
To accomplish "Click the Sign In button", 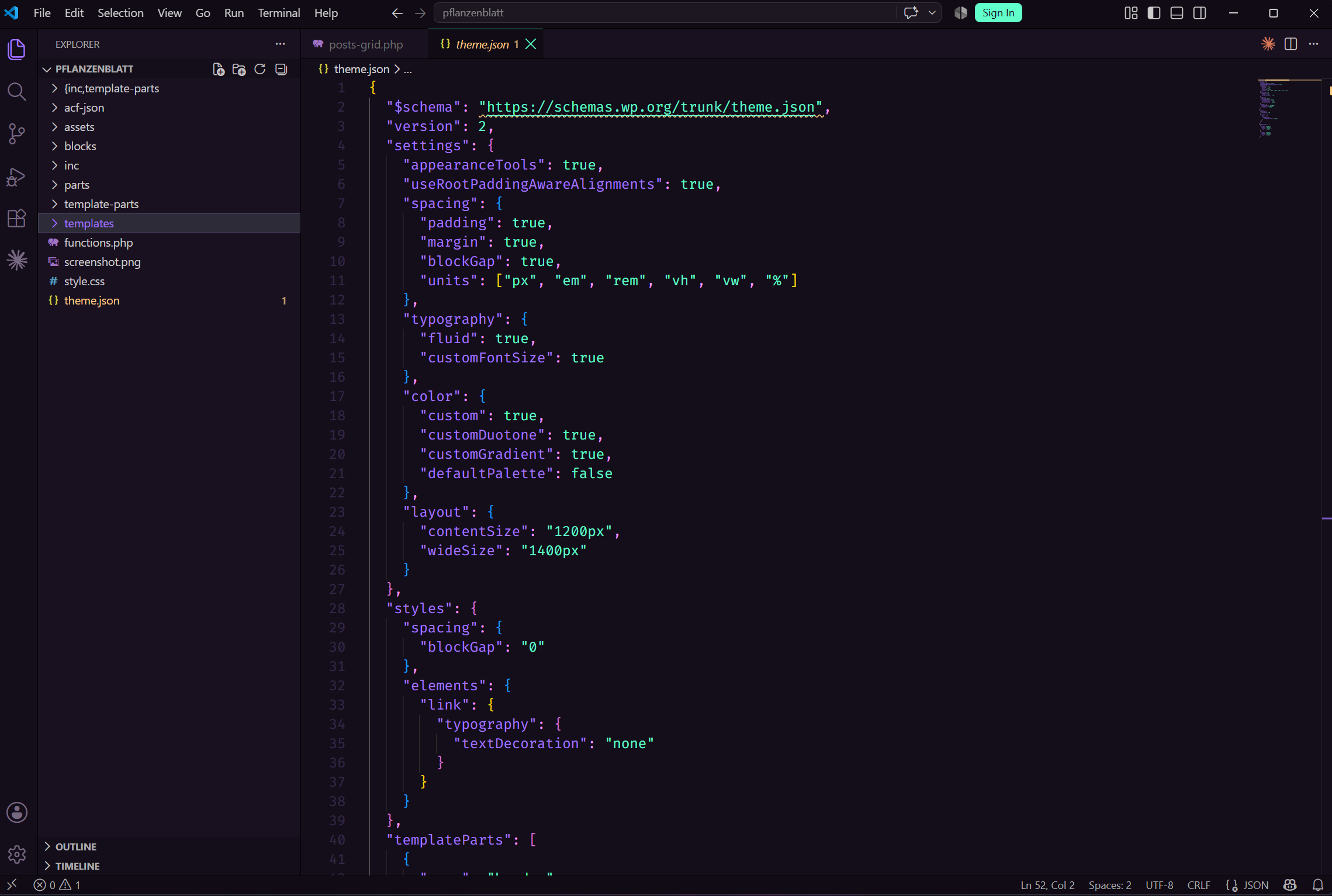I will (998, 13).
